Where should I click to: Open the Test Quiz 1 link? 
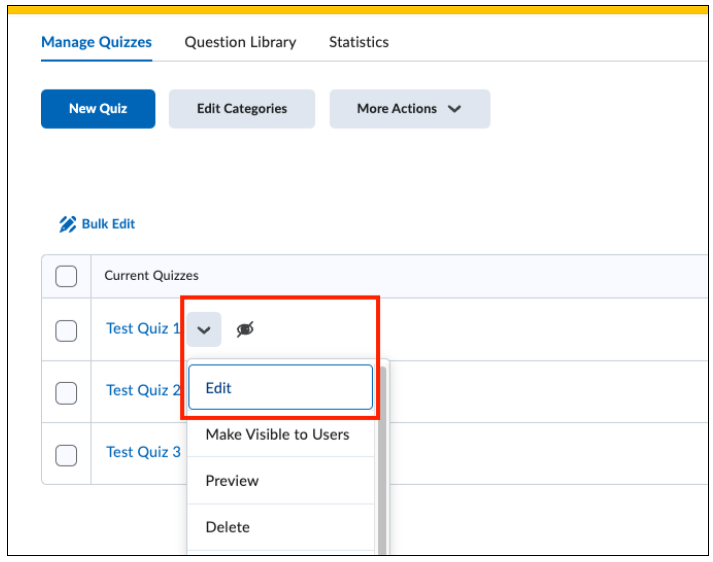point(143,328)
